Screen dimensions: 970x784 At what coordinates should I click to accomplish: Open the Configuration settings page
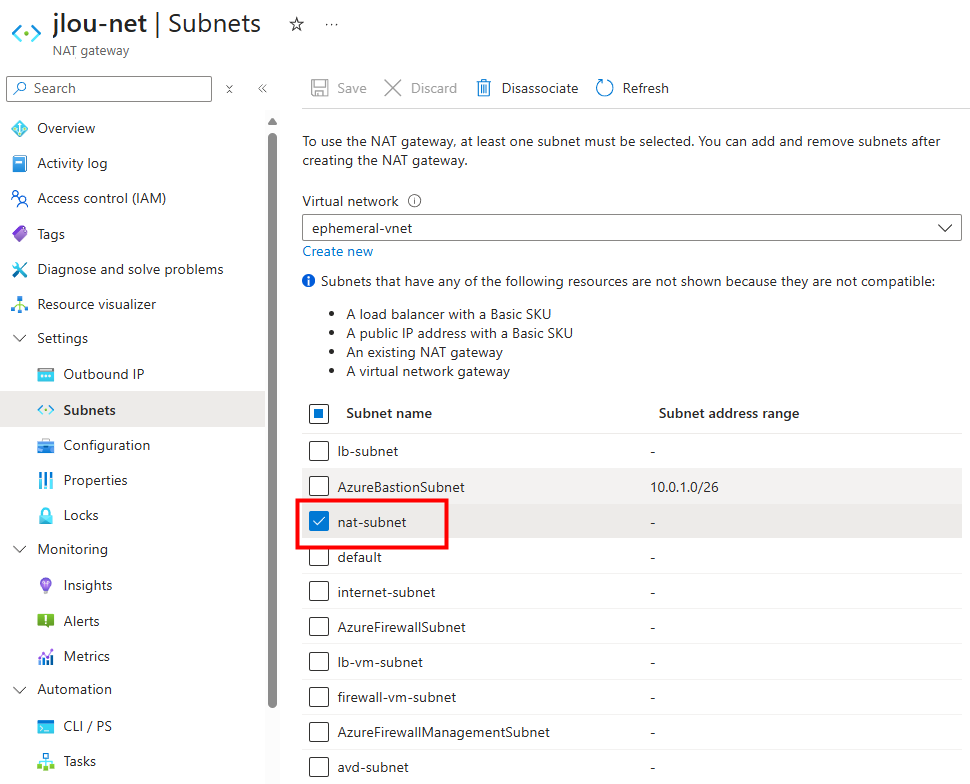106,446
